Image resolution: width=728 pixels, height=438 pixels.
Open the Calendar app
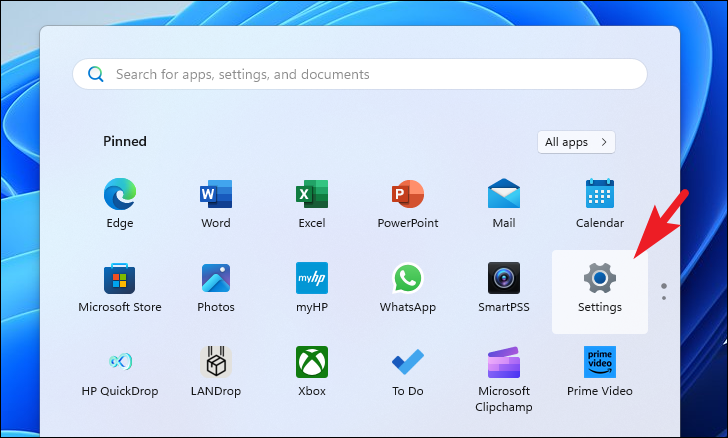[599, 203]
